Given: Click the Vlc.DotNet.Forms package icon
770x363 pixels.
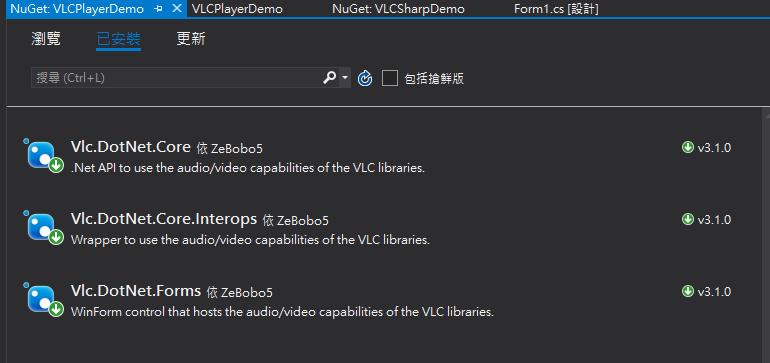Looking at the screenshot, I should click(45, 301).
